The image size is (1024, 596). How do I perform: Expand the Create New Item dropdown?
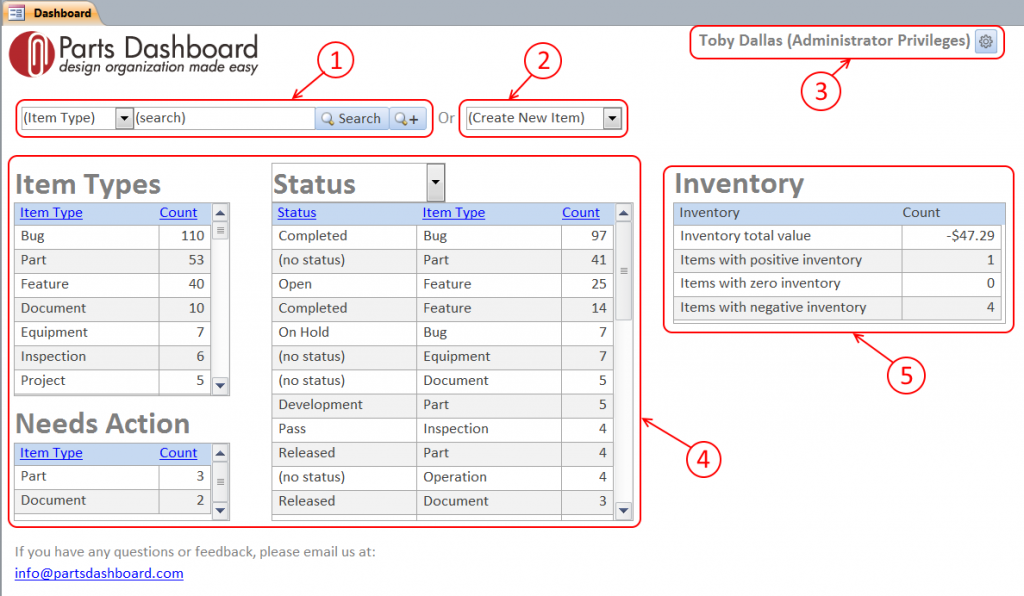(x=612, y=118)
